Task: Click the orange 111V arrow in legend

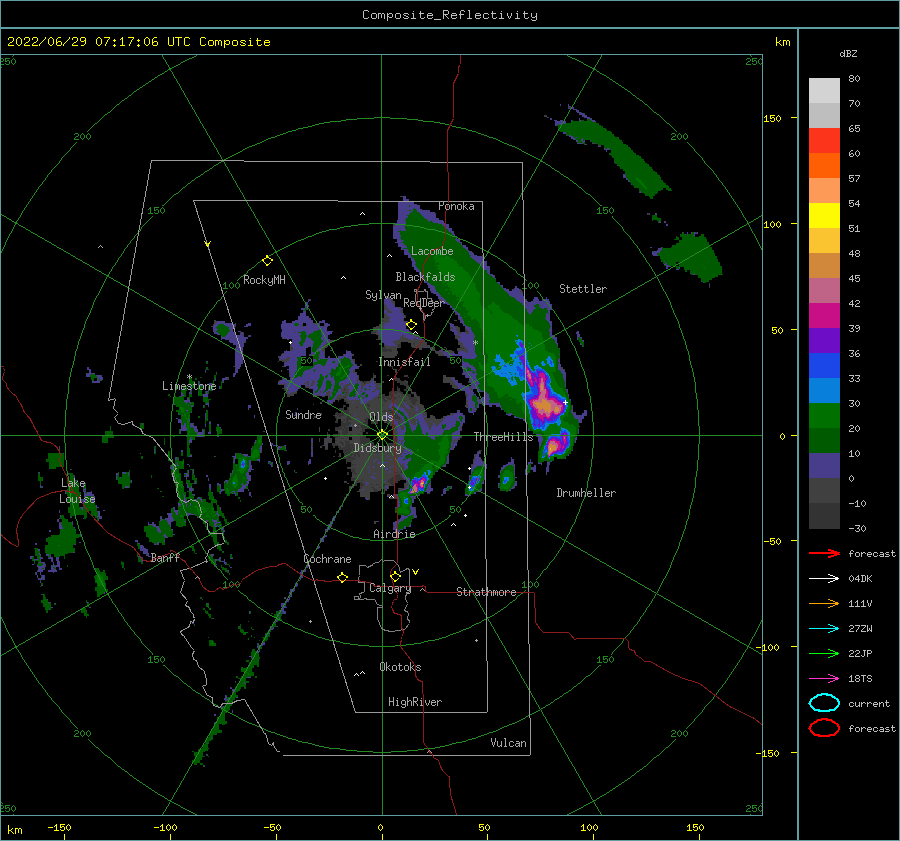Action: click(824, 603)
